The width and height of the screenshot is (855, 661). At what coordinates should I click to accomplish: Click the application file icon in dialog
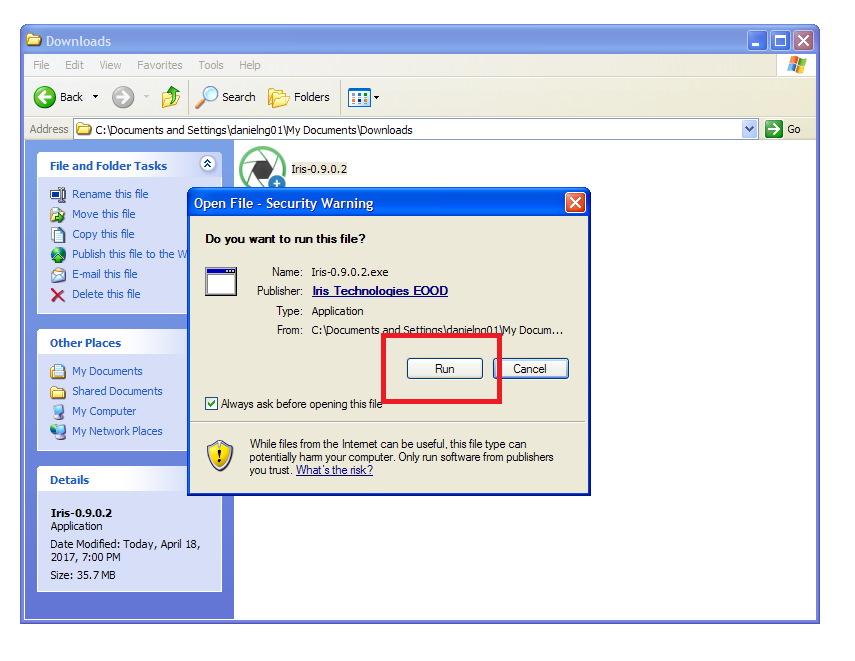[x=221, y=281]
